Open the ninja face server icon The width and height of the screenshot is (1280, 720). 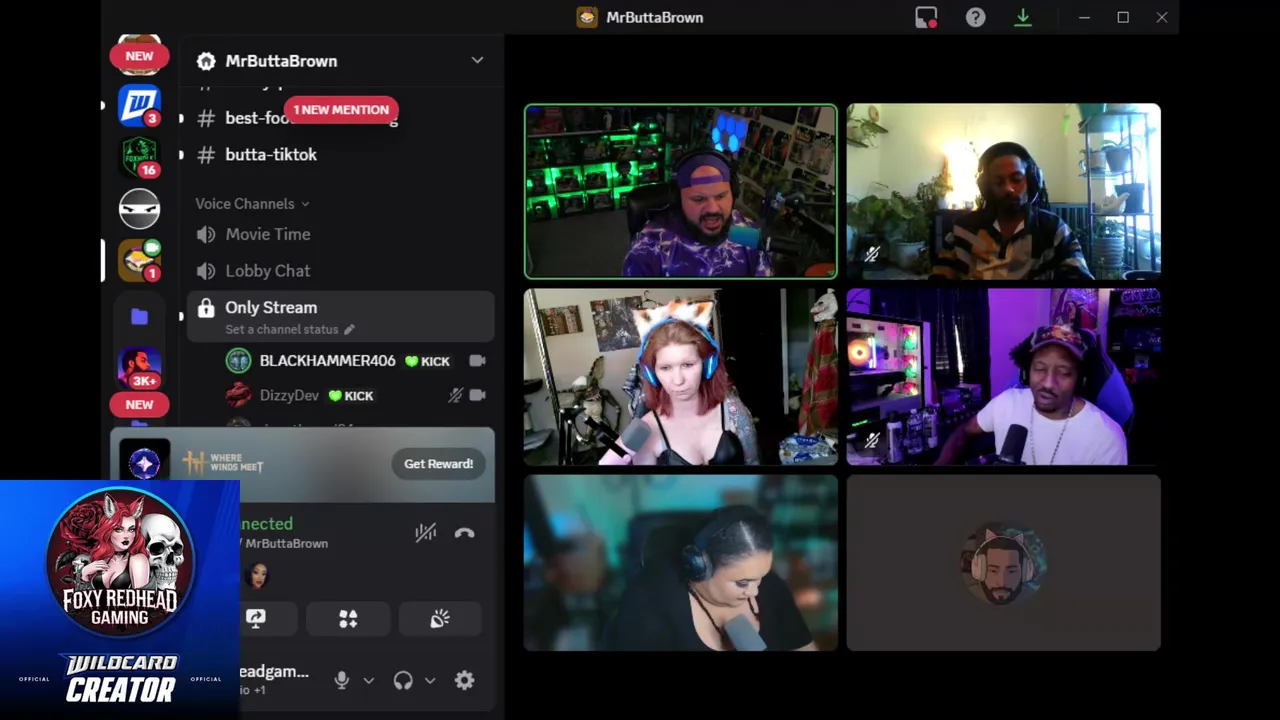139,208
